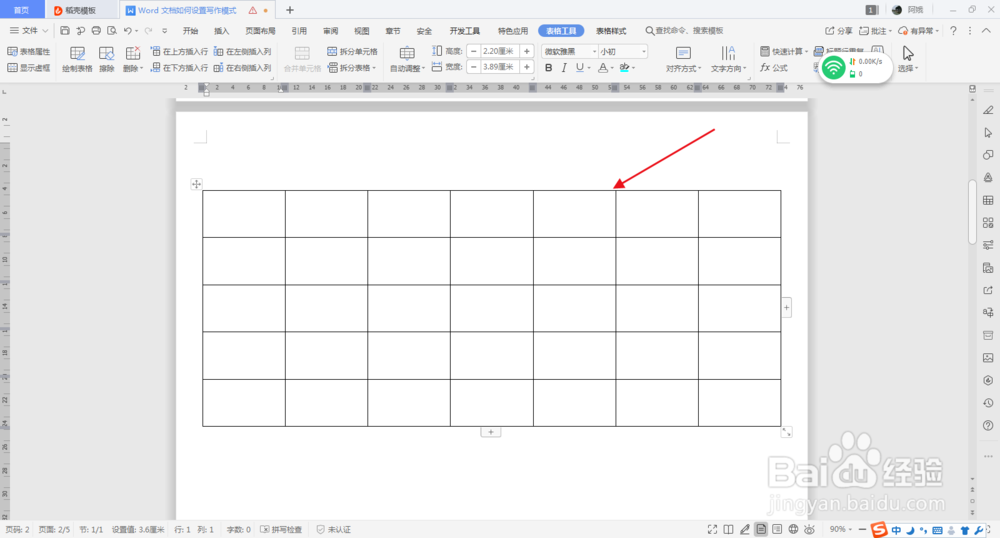The width and height of the screenshot is (1000, 538).
Task: Toggle show gridlines (显示虚框)
Action: coord(29,68)
